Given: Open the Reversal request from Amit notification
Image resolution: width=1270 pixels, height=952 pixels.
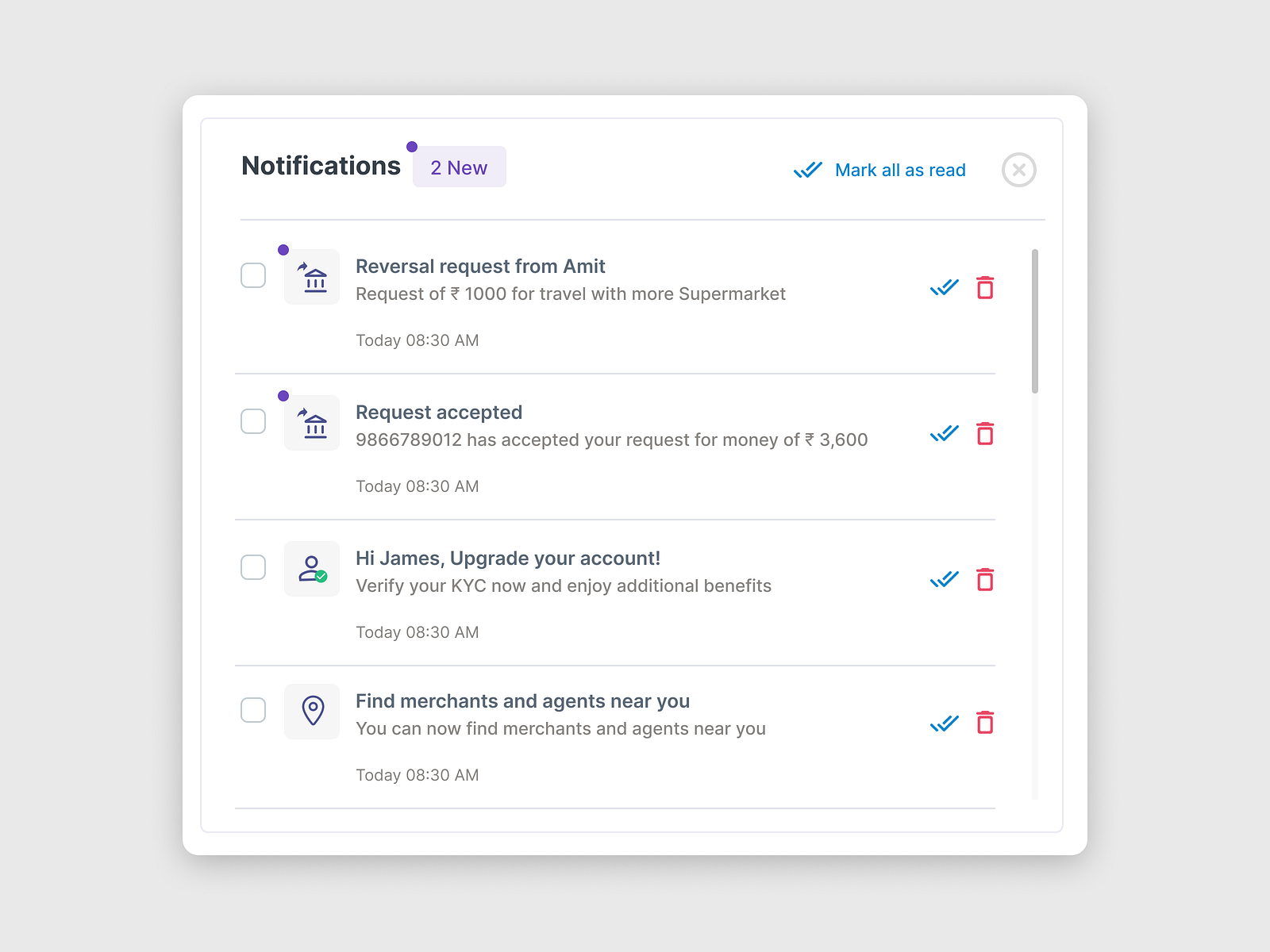Looking at the screenshot, I should [x=480, y=267].
